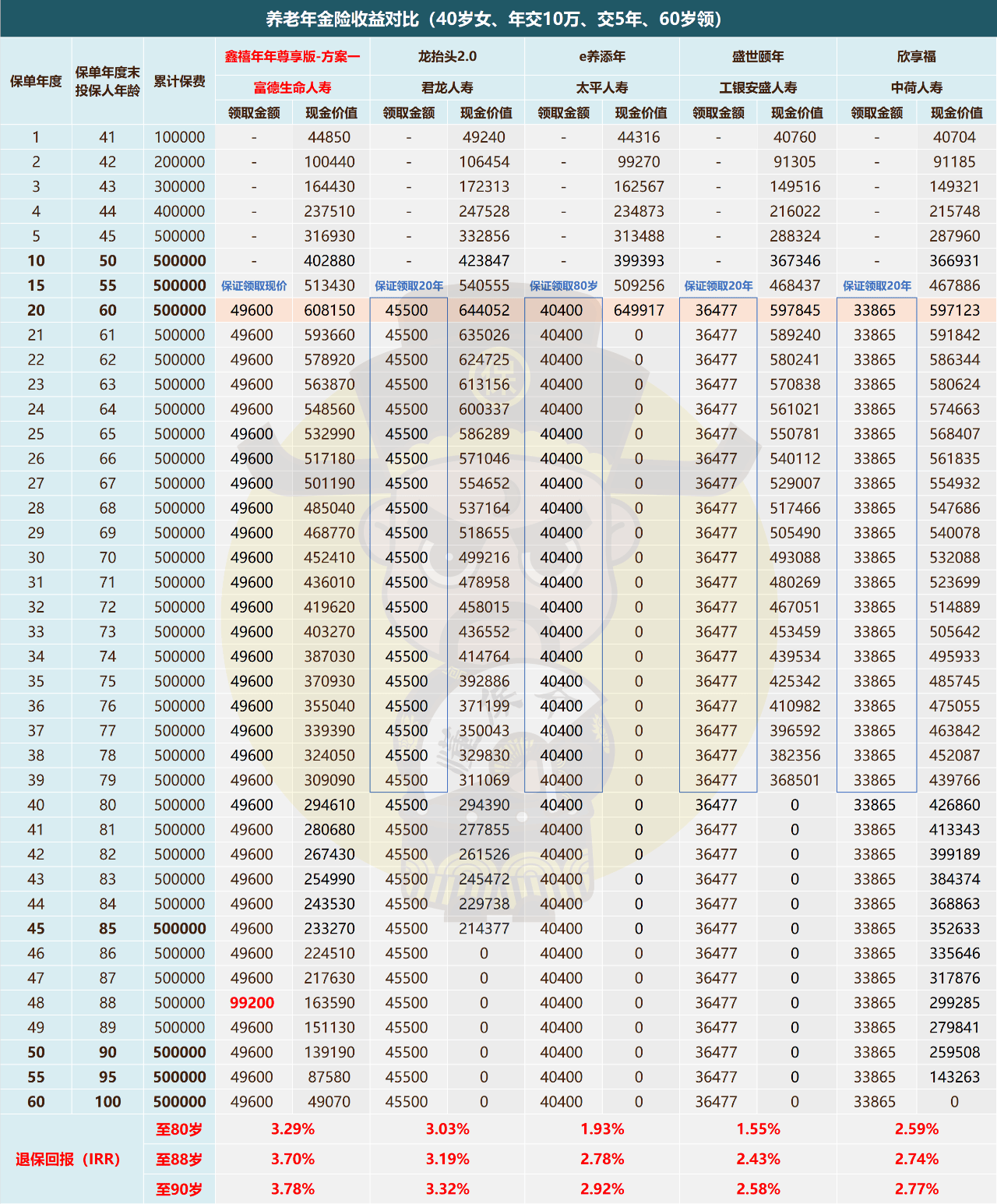
Task: Click the IRR value 3.03%
Action: pos(447,1129)
